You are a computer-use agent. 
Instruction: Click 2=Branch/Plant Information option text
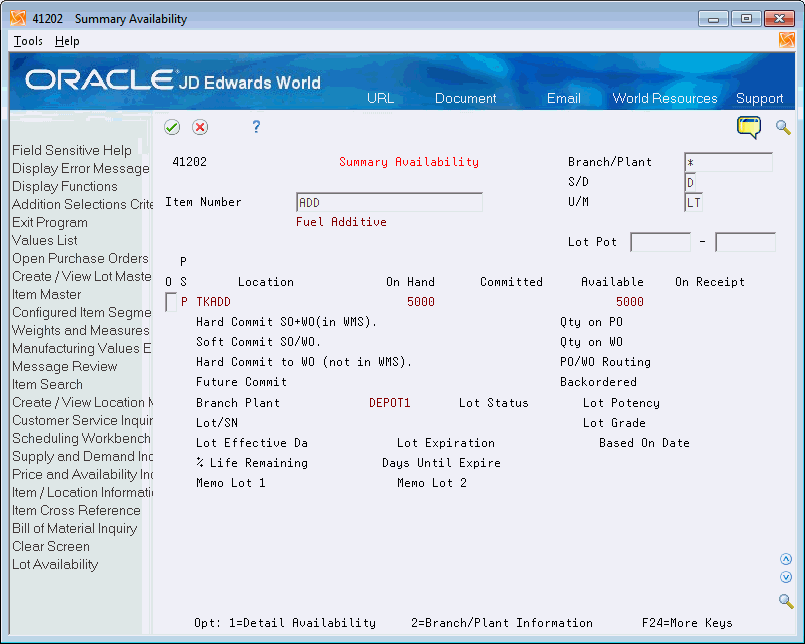tap(502, 623)
